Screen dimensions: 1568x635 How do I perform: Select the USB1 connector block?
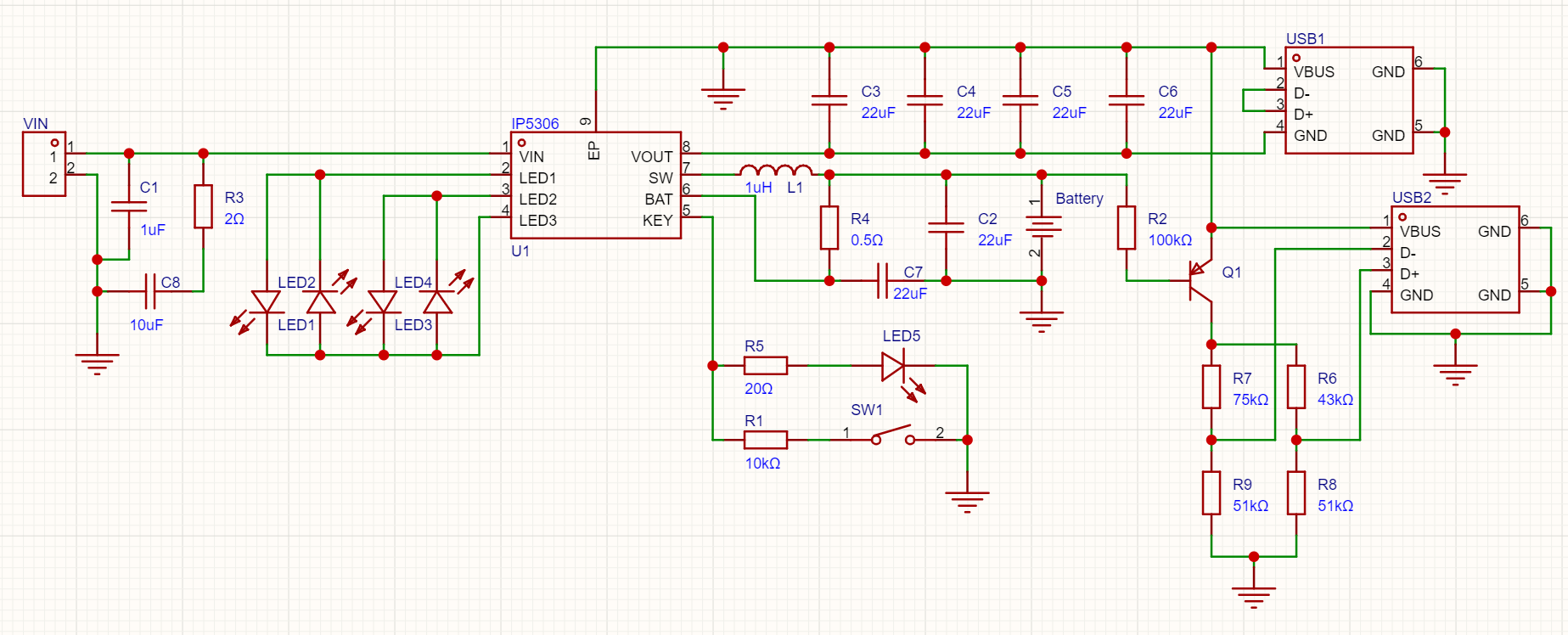(x=1348, y=100)
